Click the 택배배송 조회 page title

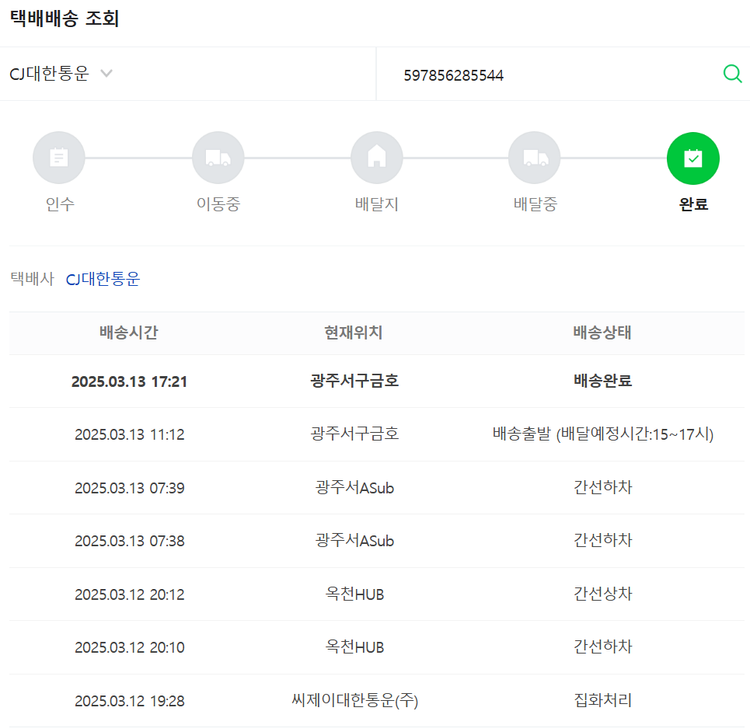point(64,19)
